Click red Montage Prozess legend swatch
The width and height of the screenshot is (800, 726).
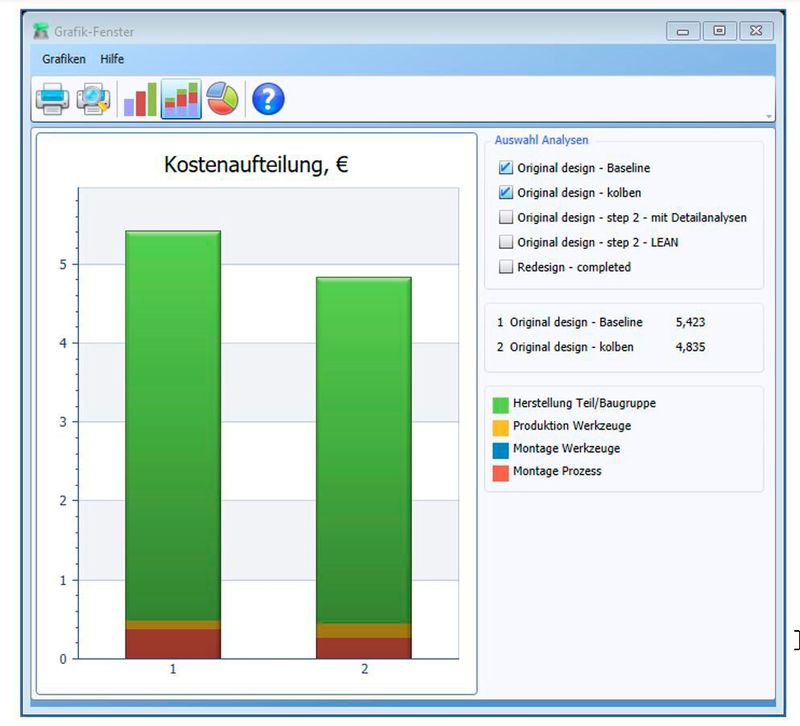pyautogui.click(x=501, y=473)
